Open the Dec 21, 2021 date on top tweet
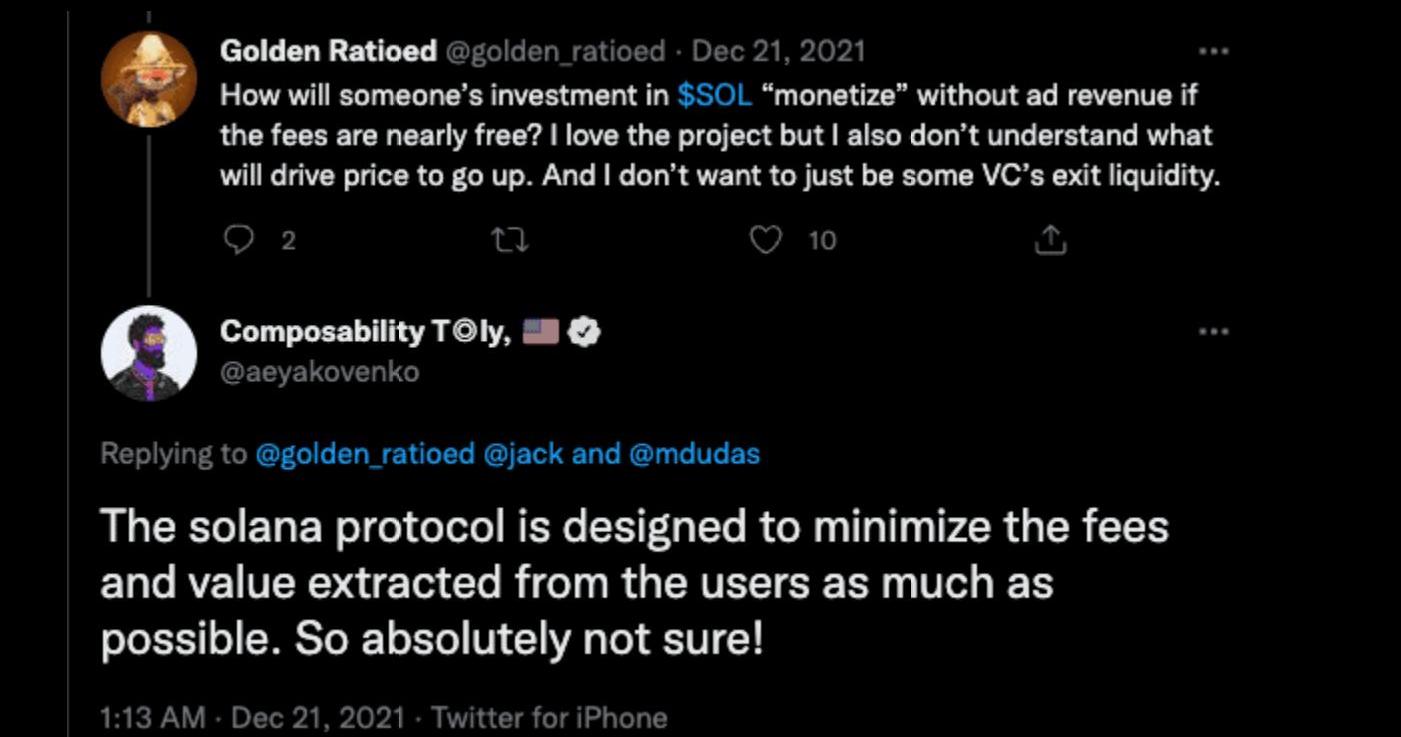The width and height of the screenshot is (1401, 737). (x=779, y=51)
